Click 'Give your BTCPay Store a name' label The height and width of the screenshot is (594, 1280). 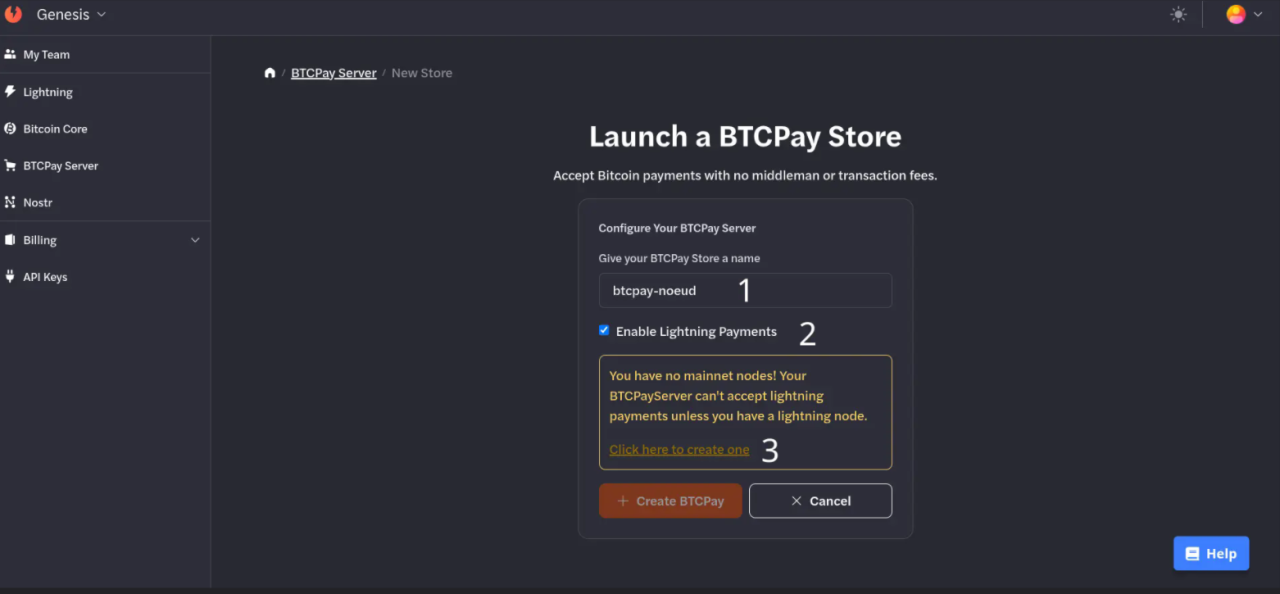click(x=679, y=258)
